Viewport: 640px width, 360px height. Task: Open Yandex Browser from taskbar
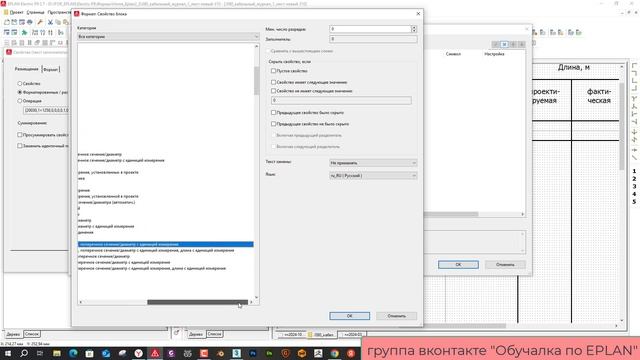(138, 353)
